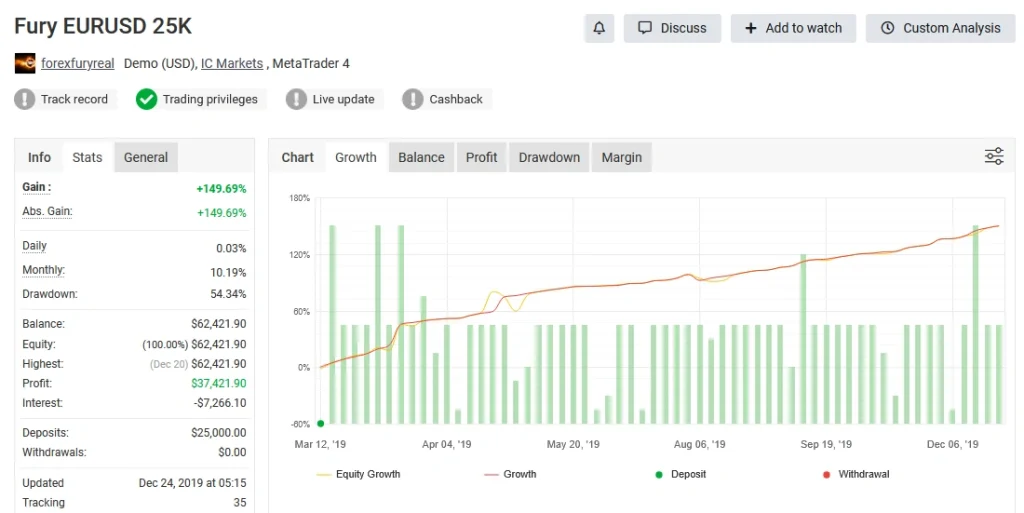
Task: Open Custom Analysis
Action: coord(940,28)
